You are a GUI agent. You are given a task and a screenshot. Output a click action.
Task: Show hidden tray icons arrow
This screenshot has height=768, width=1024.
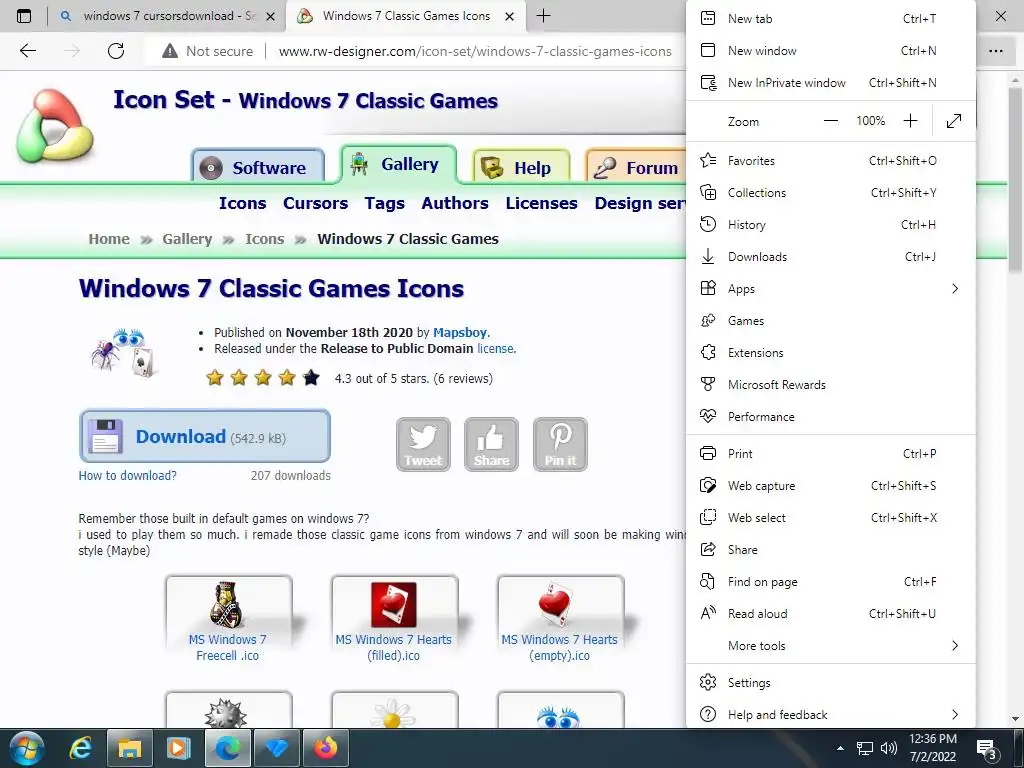click(840, 748)
